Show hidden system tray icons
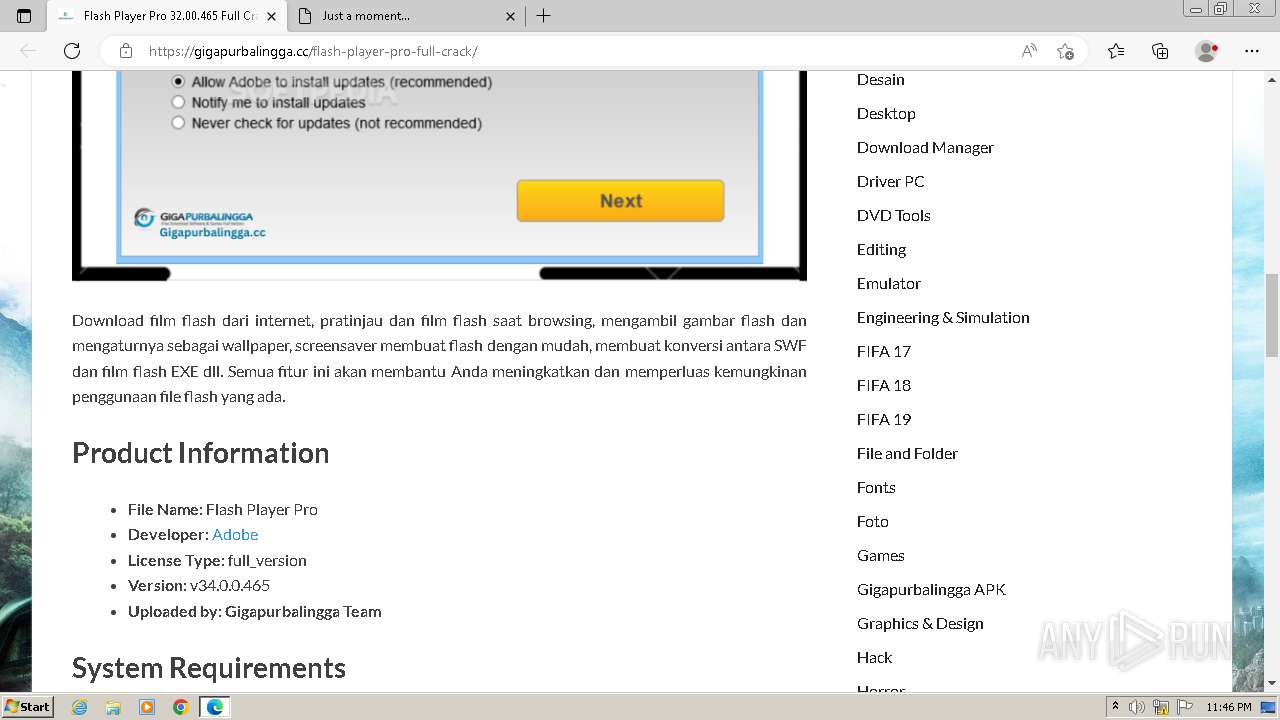 pyautogui.click(x=1115, y=707)
